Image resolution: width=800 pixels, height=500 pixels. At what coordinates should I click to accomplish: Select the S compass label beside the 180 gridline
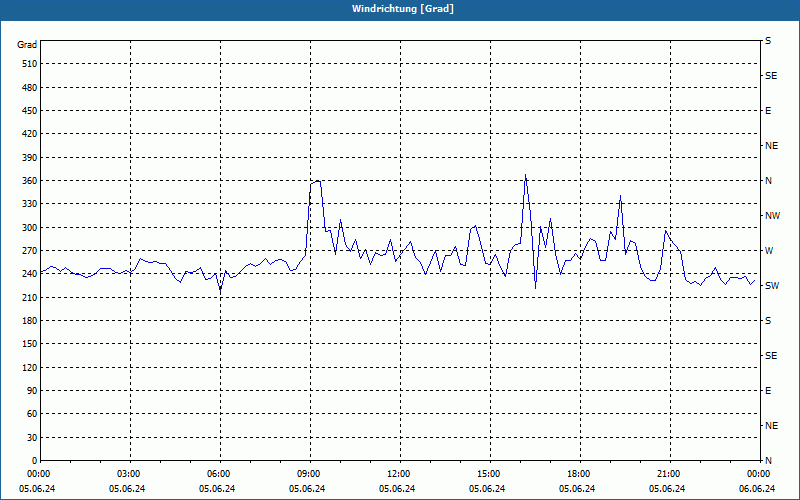(768, 320)
